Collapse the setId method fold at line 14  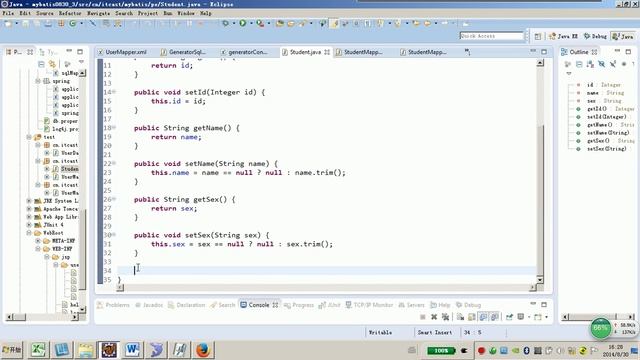(114, 92)
